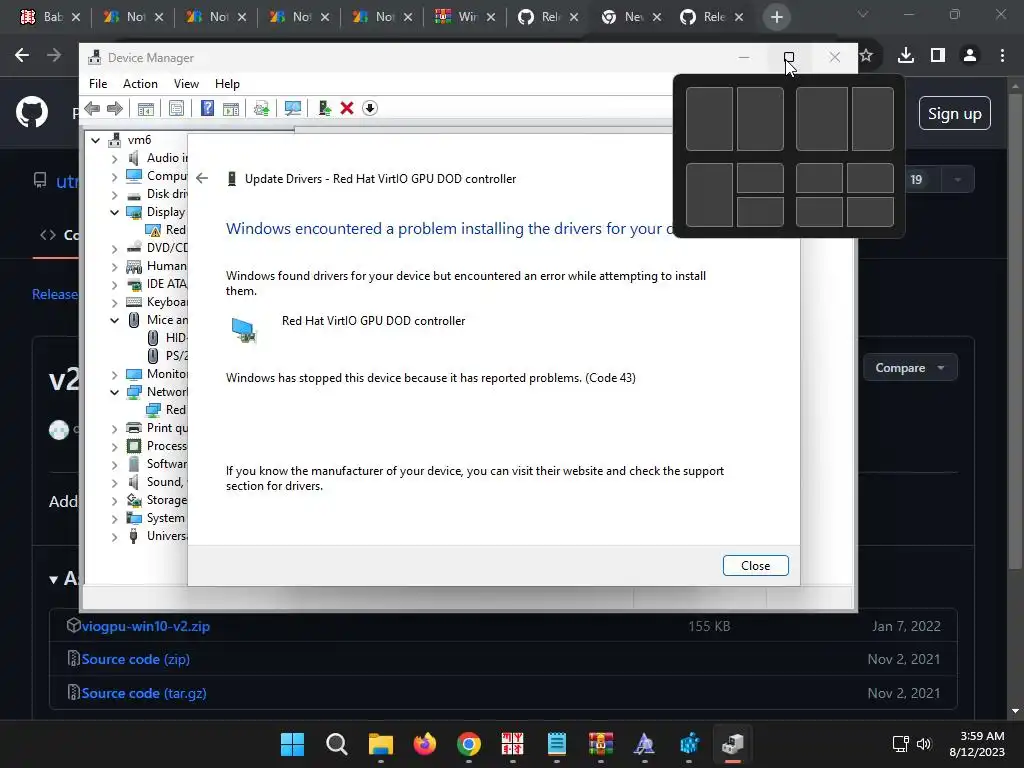Click the Disable device down-arrow icon
This screenshot has width=1024, height=768.
(370, 108)
